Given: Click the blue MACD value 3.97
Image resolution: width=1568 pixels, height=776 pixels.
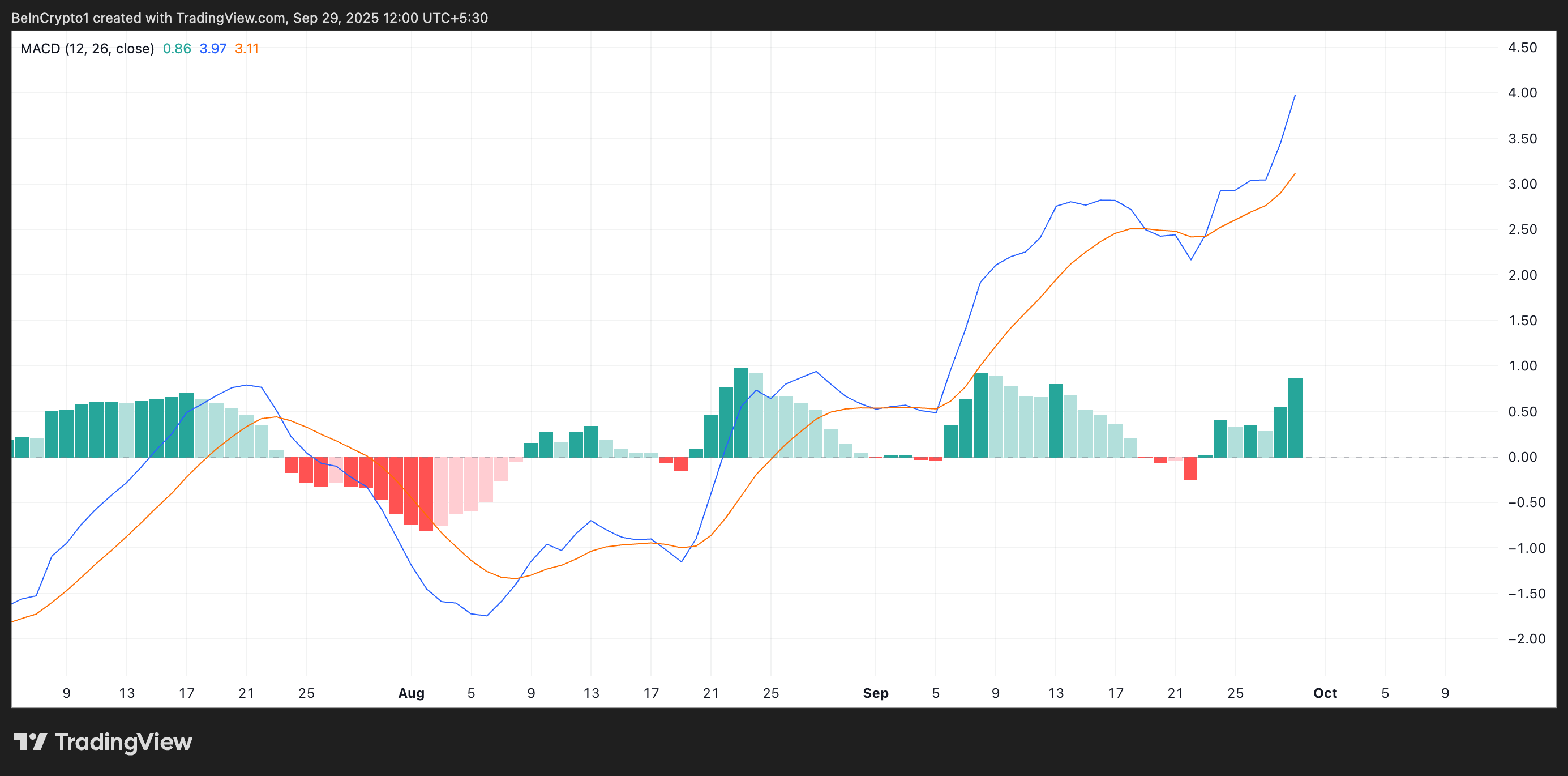Looking at the screenshot, I should tap(212, 49).
